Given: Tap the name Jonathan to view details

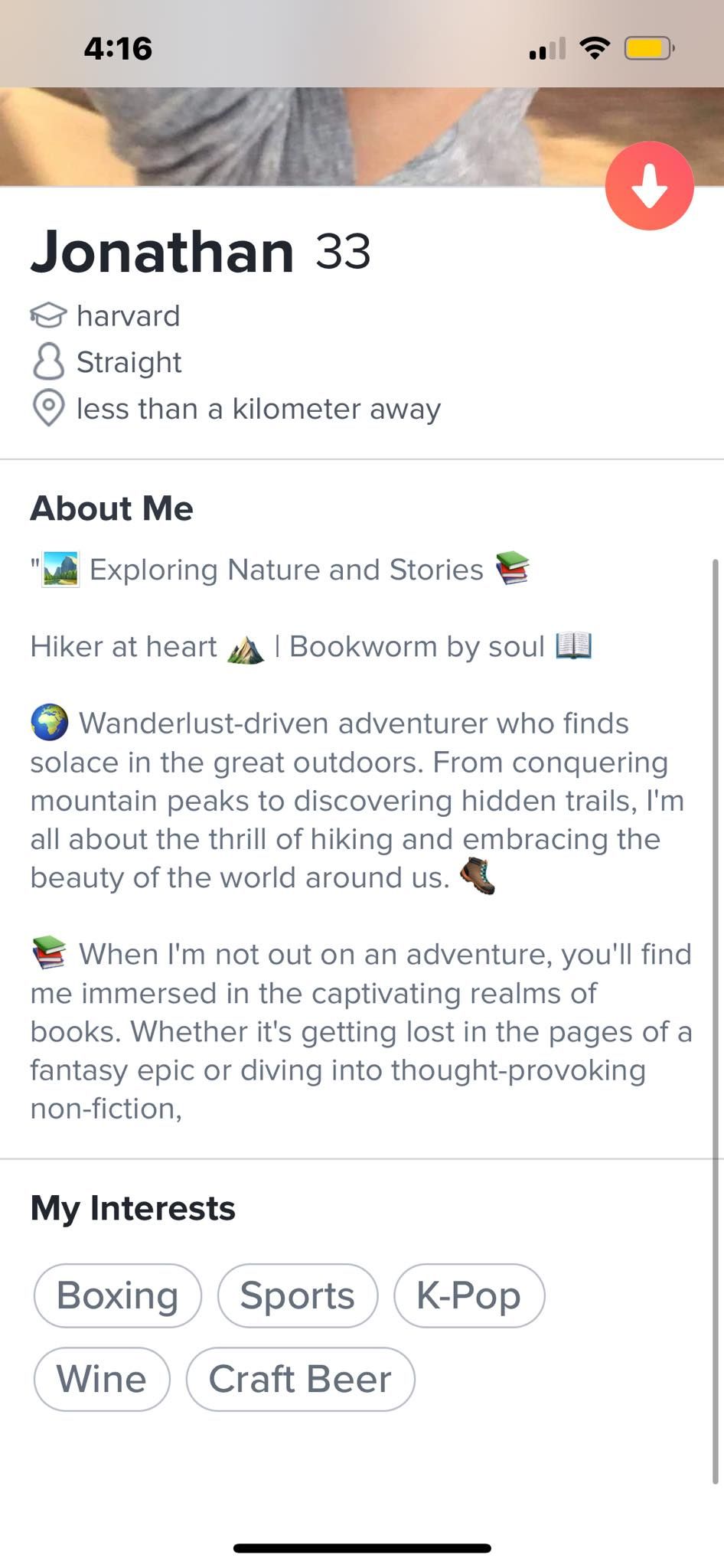Looking at the screenshot, I should (163, 251).
